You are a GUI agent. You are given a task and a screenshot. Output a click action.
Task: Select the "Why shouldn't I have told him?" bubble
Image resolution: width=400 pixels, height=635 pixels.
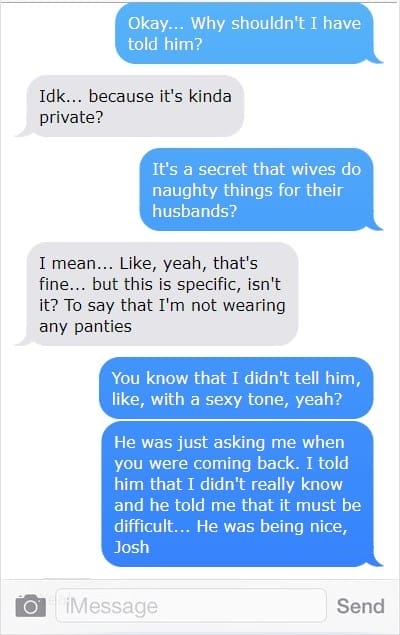click(x=245, y=34)
